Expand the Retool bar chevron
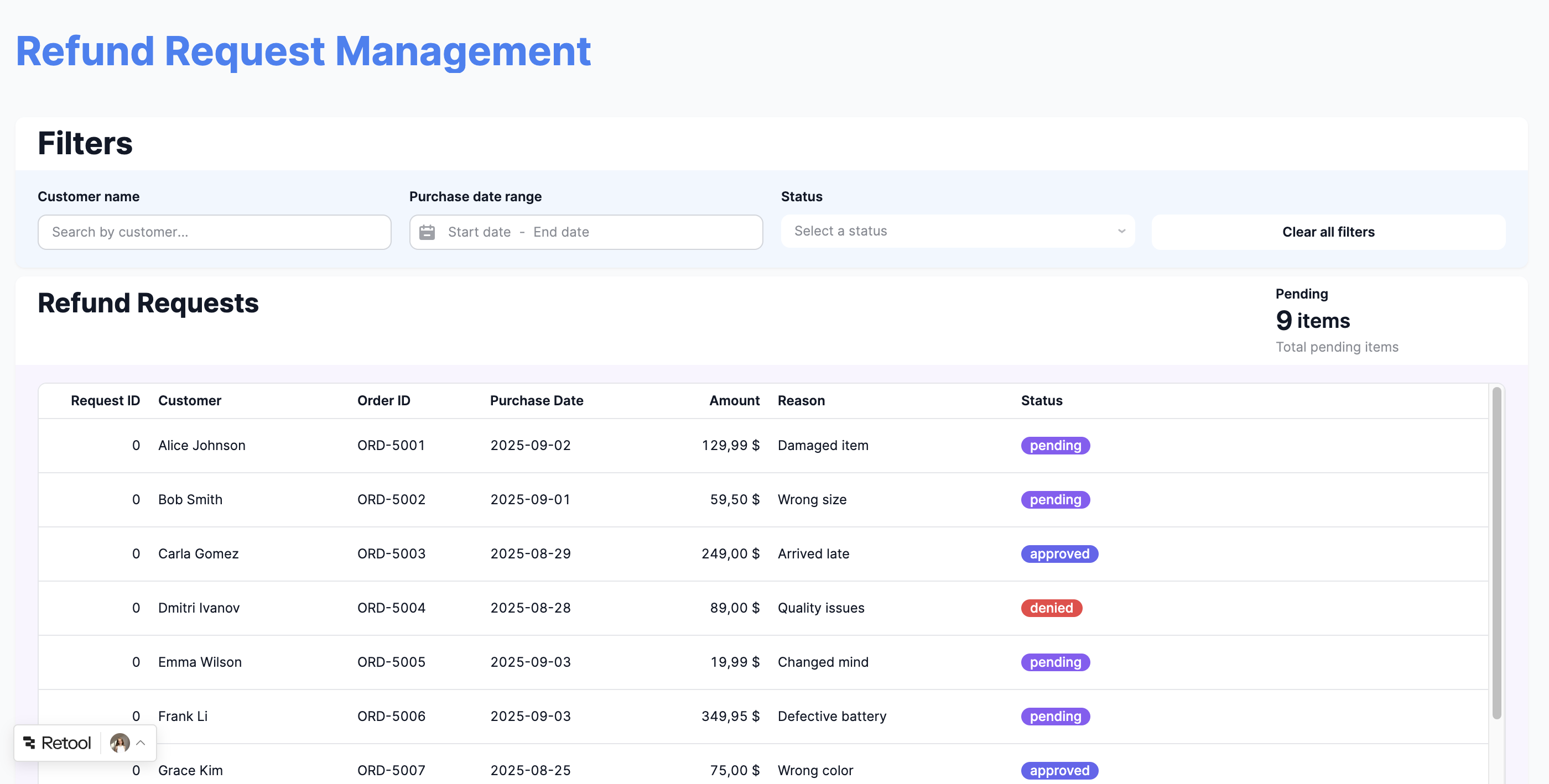Image resolution: width=1549 pixels, height=784 pixels. point(141,743)
